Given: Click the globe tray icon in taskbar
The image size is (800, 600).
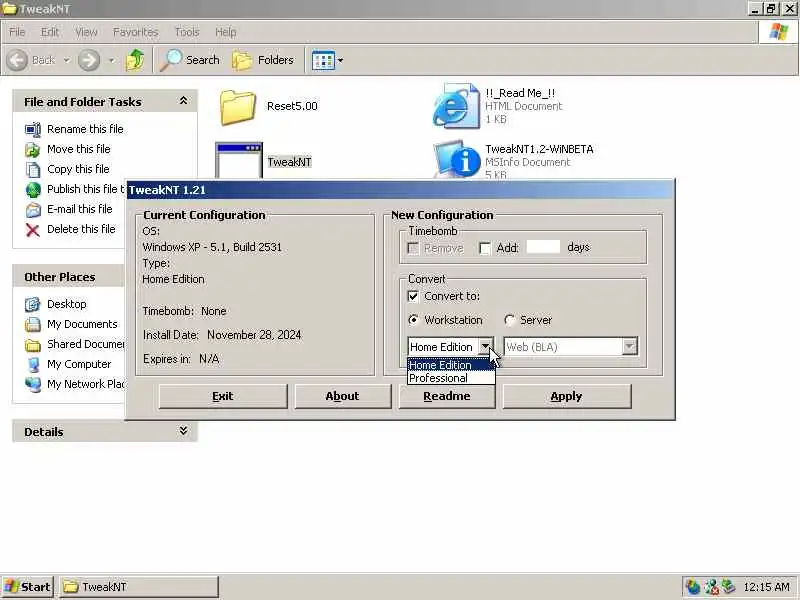Looking at the screenshot, I should pos(693,587).
